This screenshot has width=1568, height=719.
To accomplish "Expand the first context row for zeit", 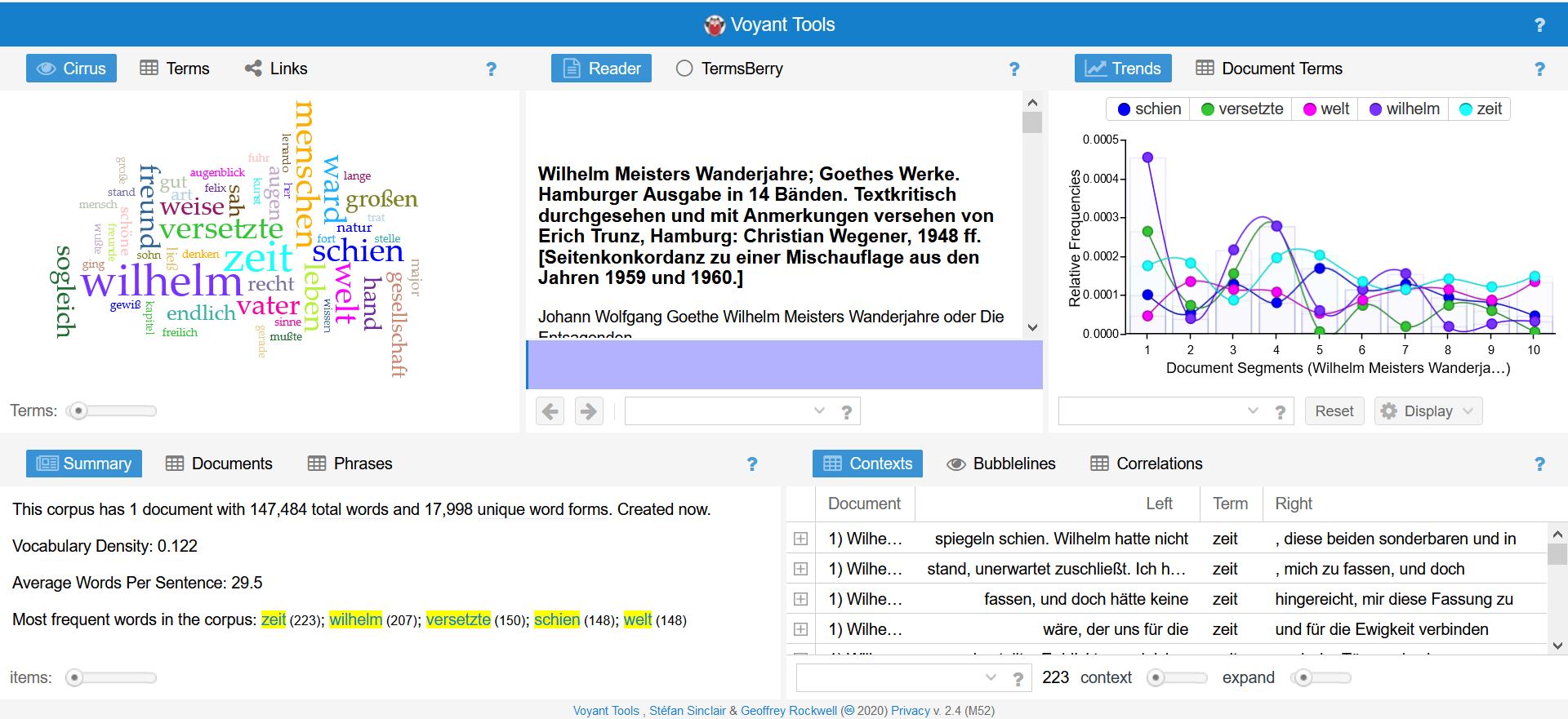I will (x=801, y=539).
